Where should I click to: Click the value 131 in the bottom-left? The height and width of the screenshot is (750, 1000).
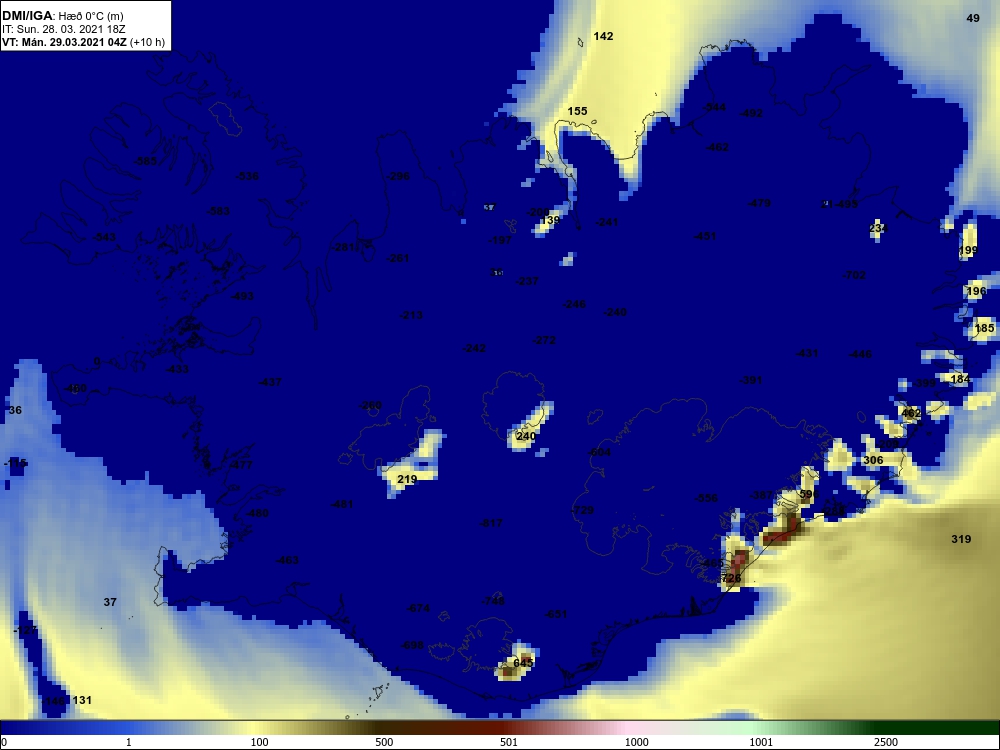(82, 700)
